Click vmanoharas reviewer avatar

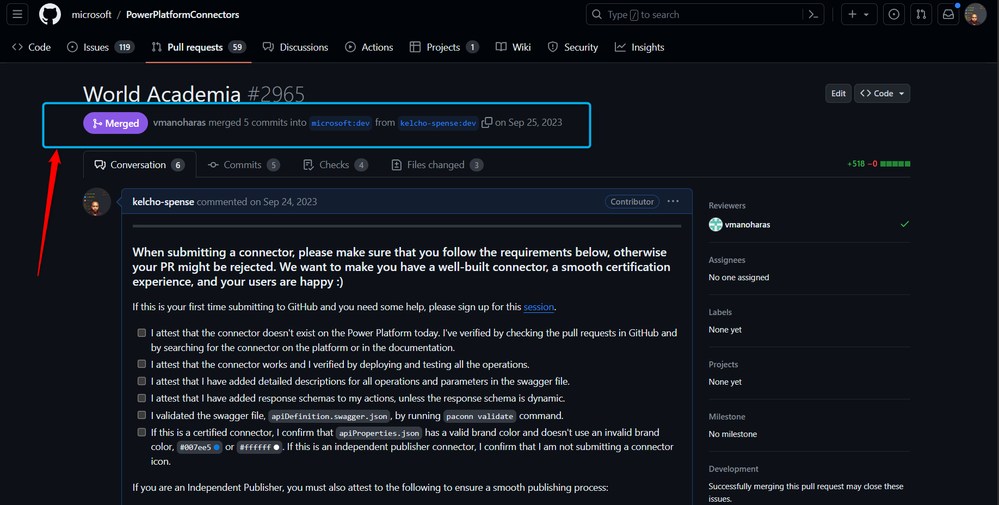click(715, 224)
